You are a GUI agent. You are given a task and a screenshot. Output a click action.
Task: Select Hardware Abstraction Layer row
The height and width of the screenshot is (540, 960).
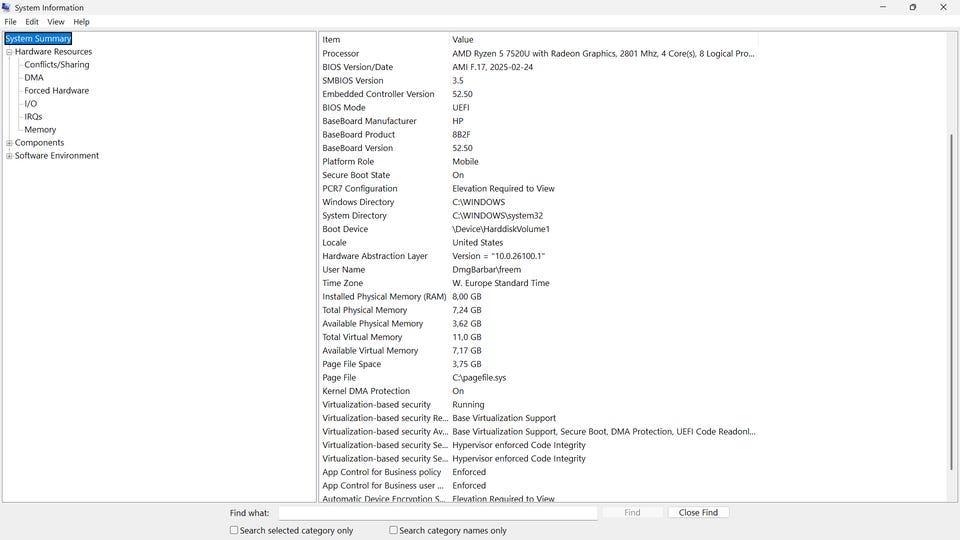pos(538,256)
